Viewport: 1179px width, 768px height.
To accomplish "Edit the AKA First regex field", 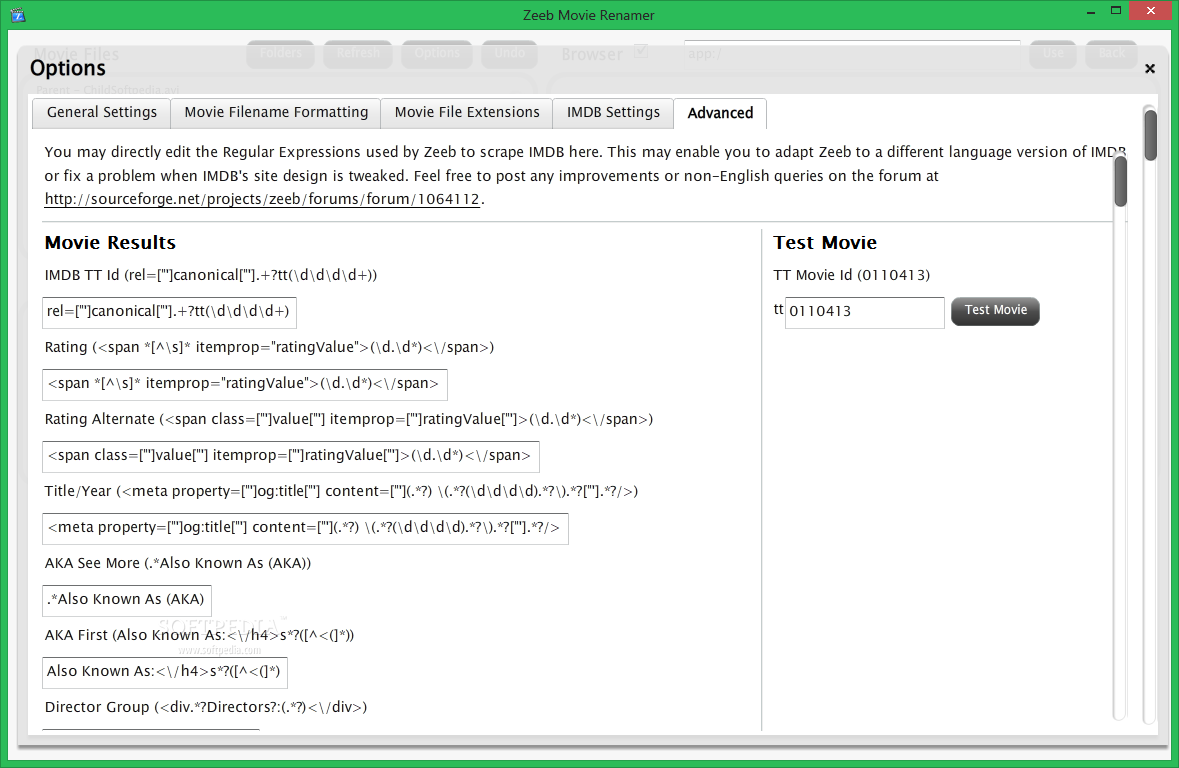I will click(165, 672).
